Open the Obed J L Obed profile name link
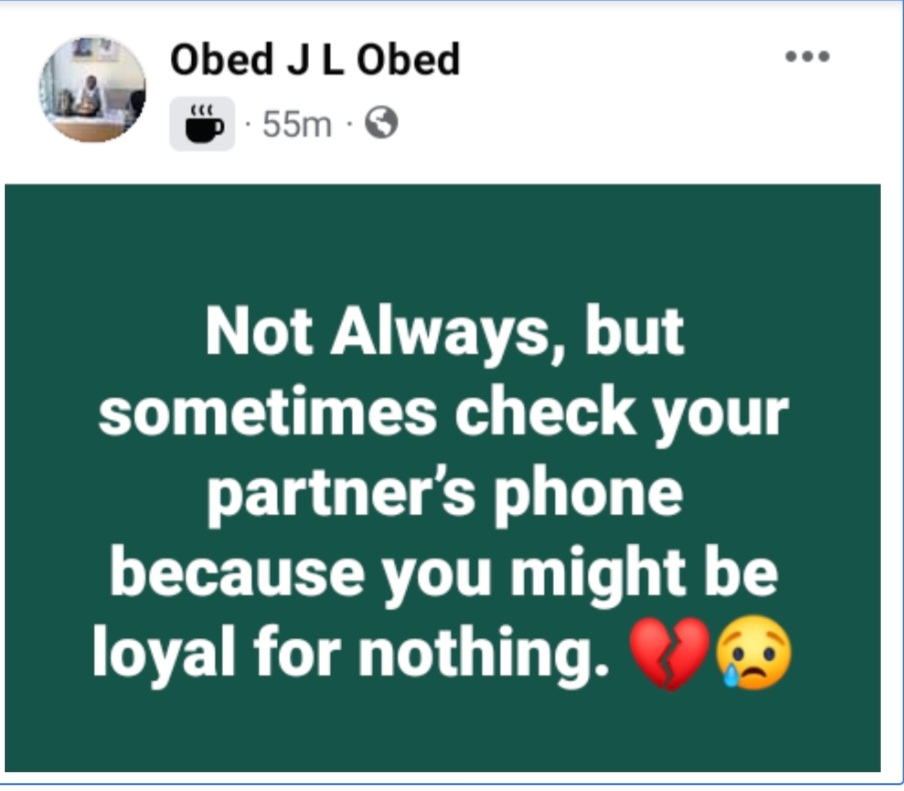This screenshot has width=904, height=791. (315, 59)
